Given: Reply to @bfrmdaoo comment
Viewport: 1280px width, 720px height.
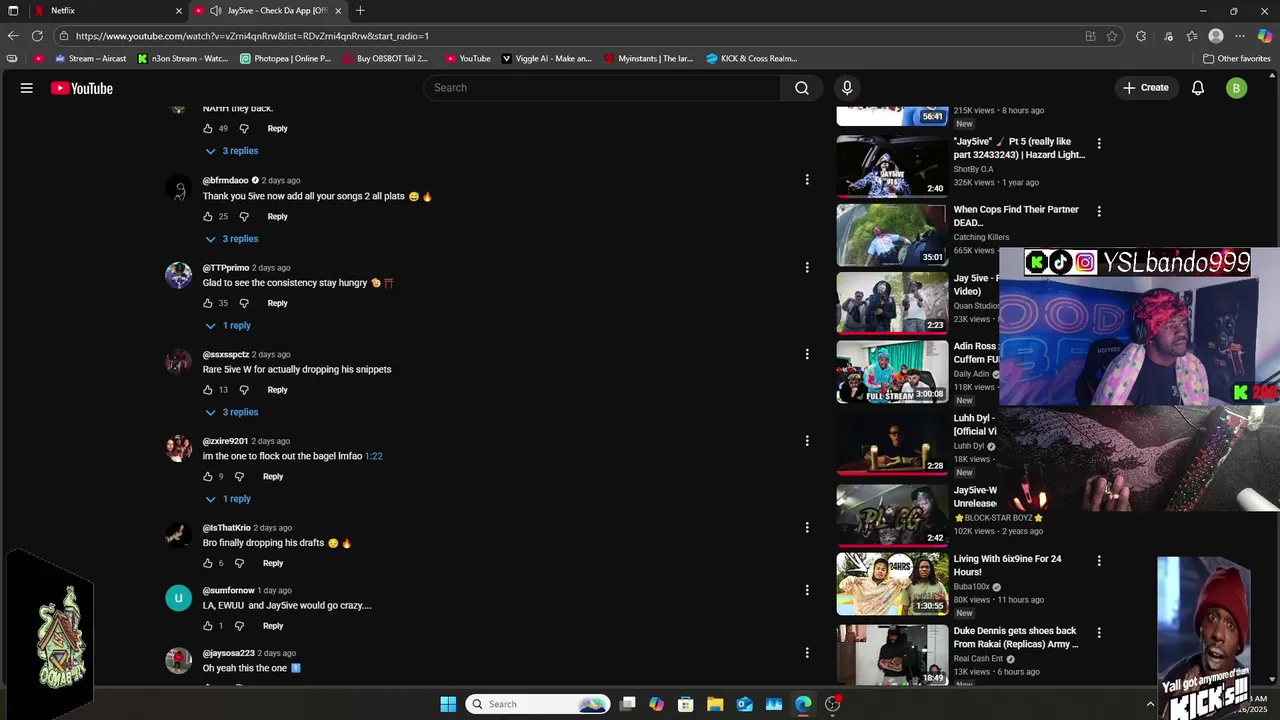Looking at the screenshot, I should (x=277, y=216).
